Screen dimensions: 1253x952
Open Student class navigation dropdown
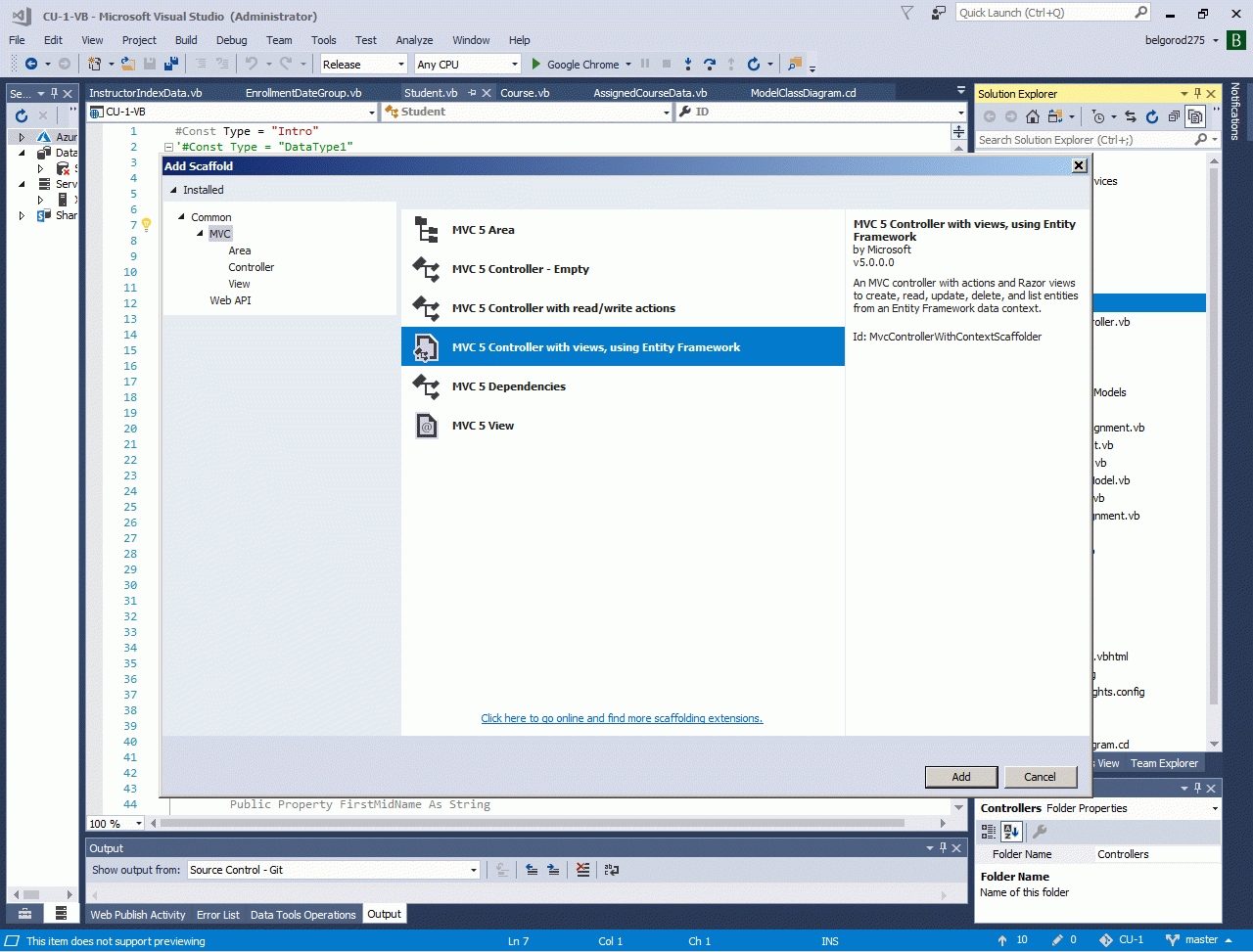coord(528,112)
